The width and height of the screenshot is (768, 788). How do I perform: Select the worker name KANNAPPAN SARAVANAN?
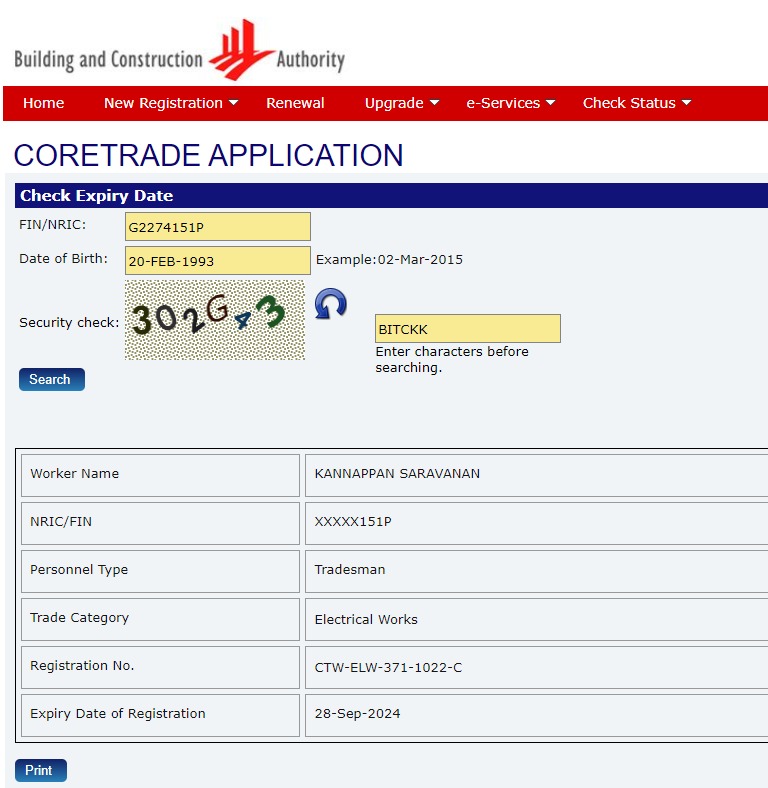point(397,474)
